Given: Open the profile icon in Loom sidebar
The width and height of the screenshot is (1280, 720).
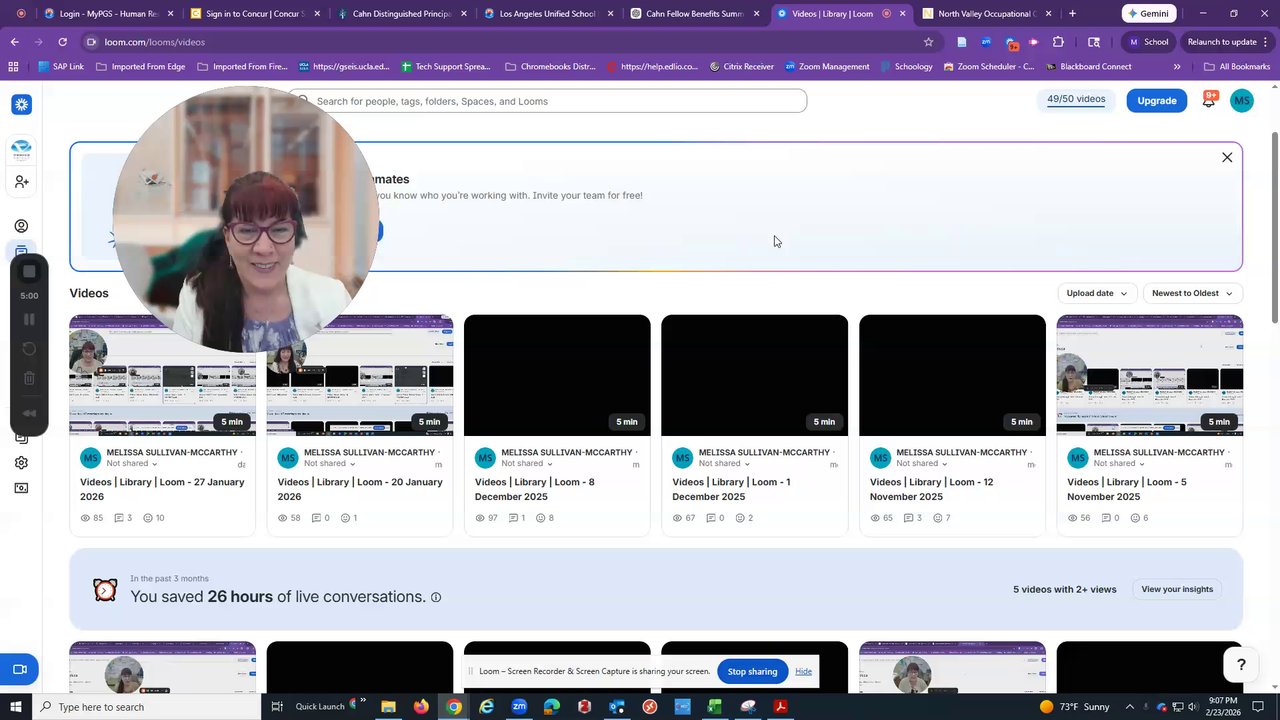Looking at the screenshot, I should point(21,226).
